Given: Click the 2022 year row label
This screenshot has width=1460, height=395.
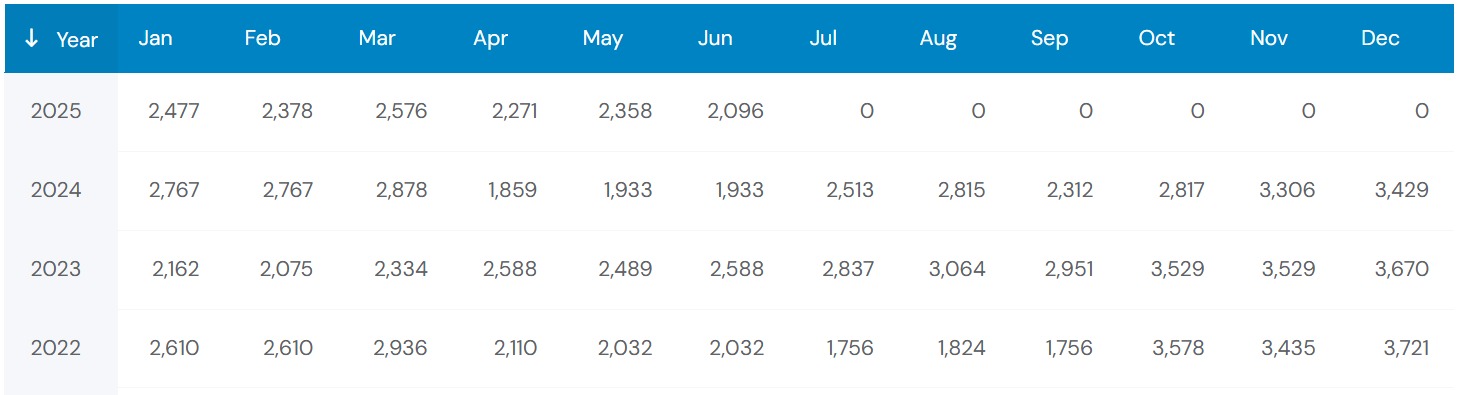Looking at the screenshot, I should [x=56, y=348].
